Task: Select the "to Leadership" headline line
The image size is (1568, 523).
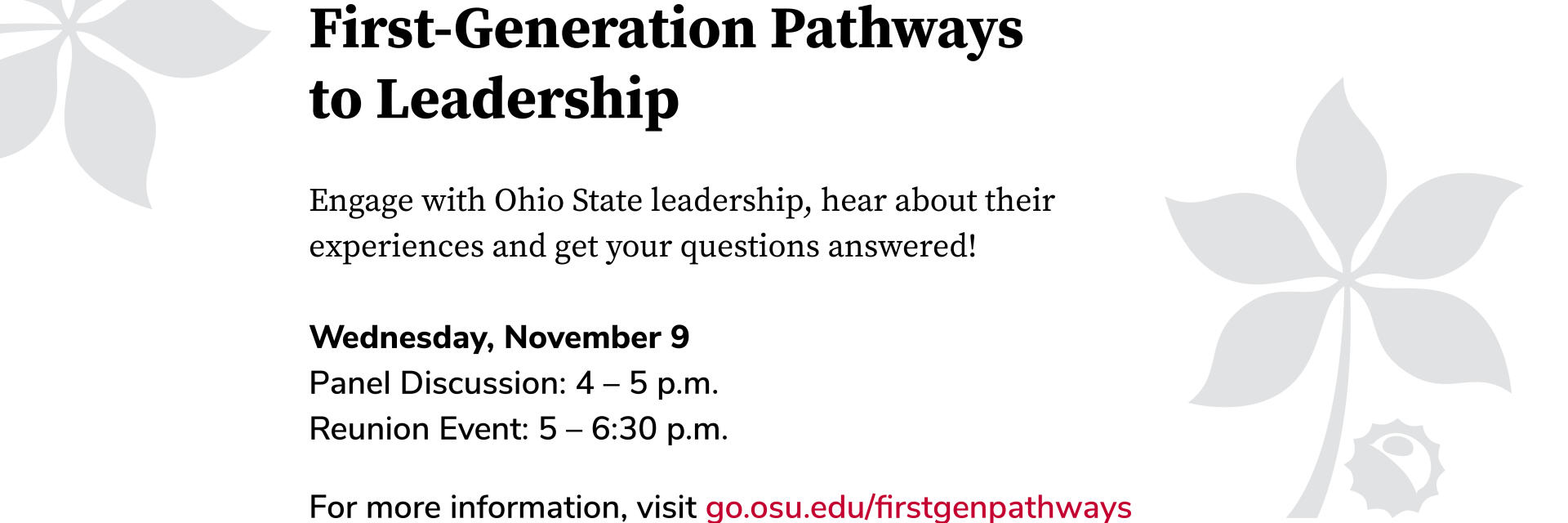Action: [x=494, y=101]
